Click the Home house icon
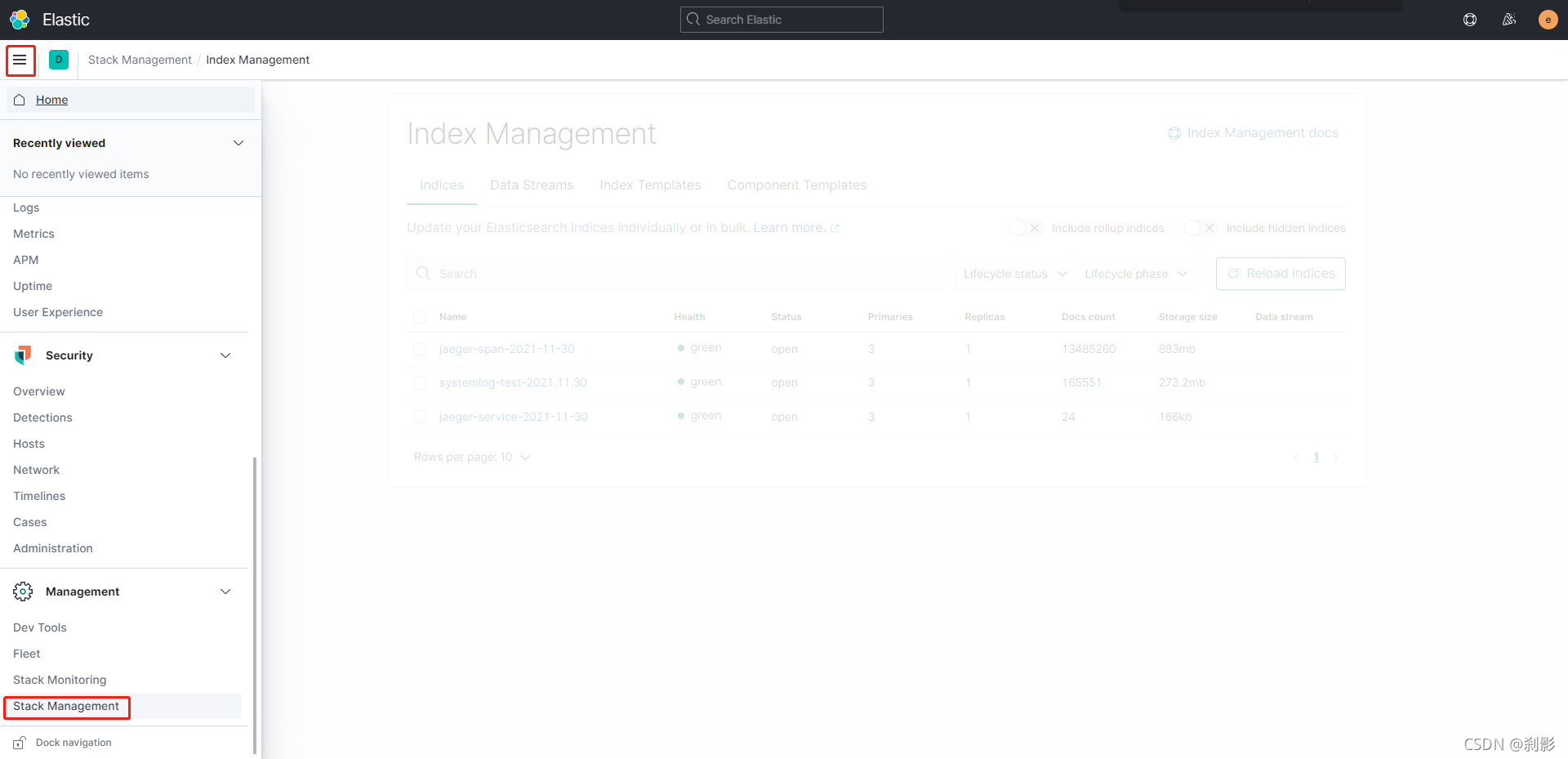 coord(20,100)
